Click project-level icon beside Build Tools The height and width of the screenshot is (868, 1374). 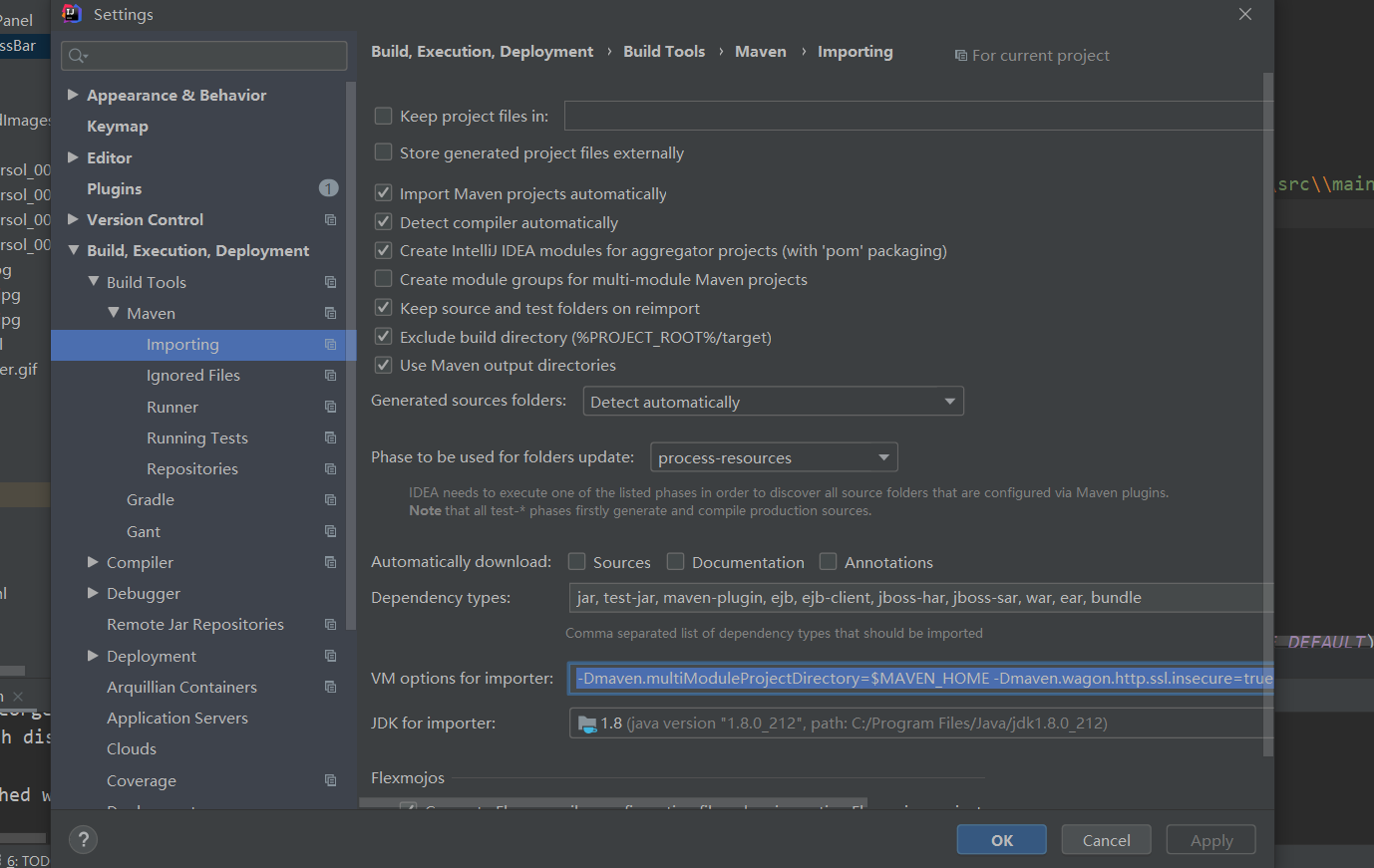(330, 282)
